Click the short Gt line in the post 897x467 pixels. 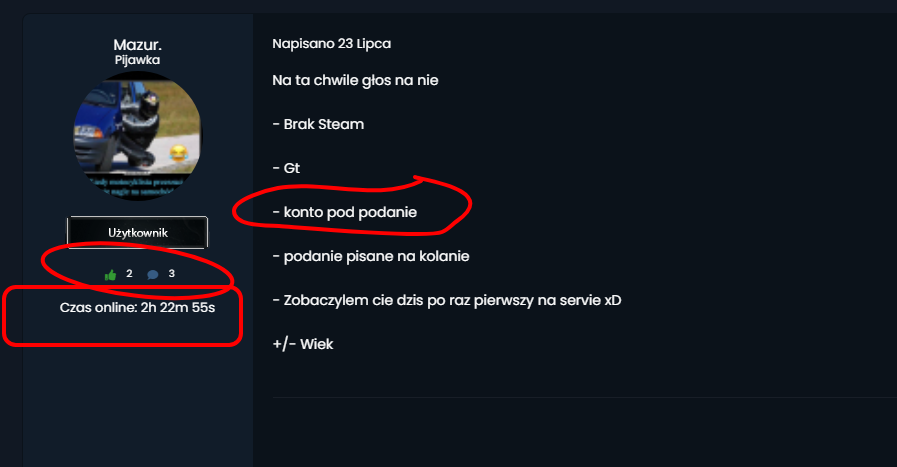point(286,168)
